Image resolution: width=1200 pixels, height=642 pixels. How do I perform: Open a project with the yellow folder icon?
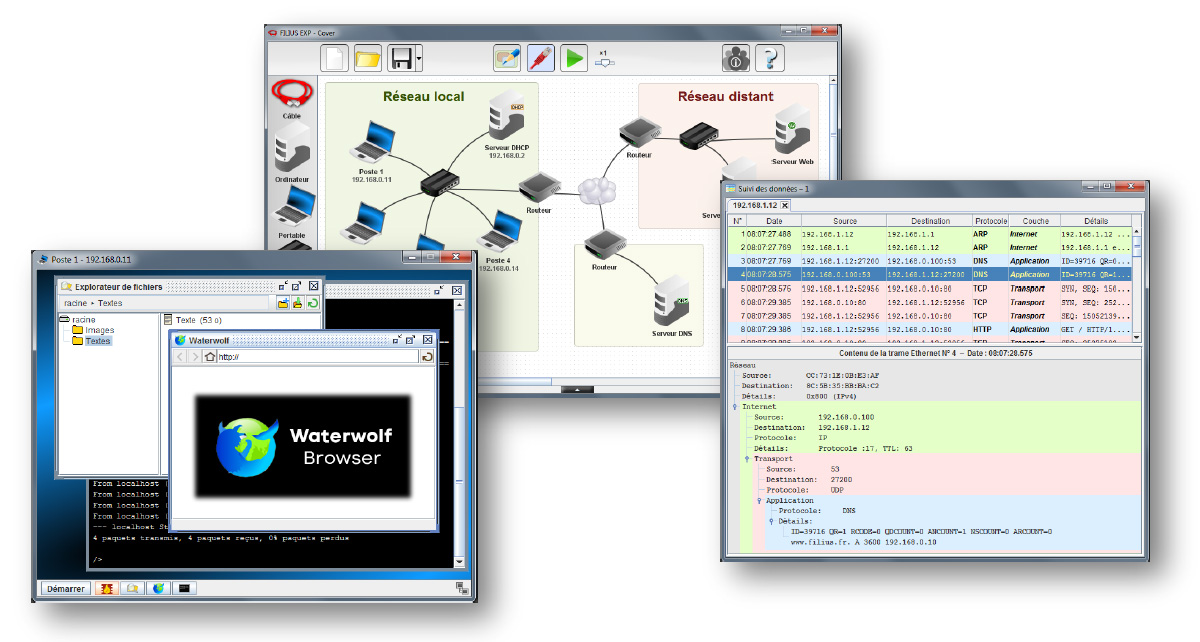[368, 59]
